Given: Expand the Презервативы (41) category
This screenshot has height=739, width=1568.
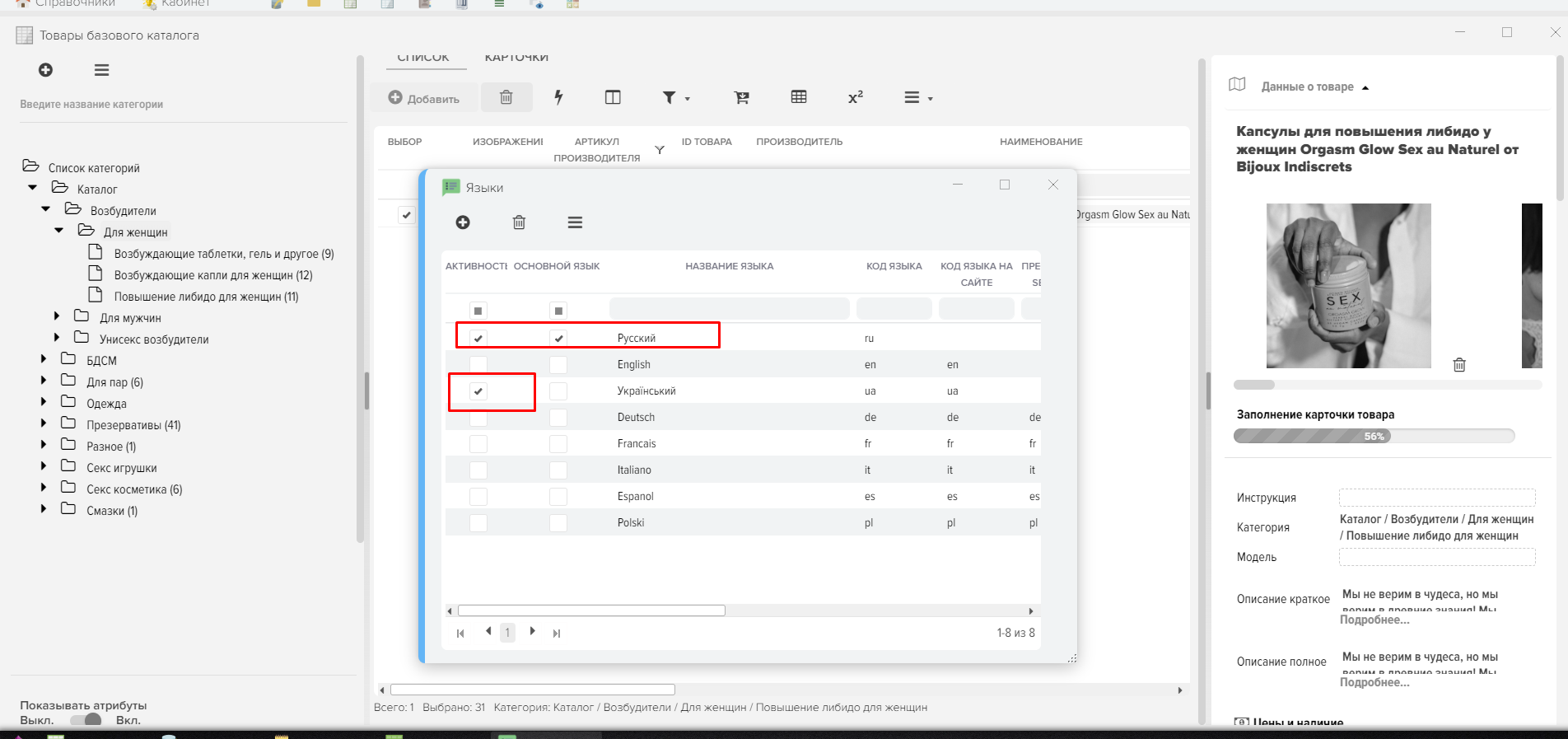Looking at the screenshot, I should coord(43,423).
